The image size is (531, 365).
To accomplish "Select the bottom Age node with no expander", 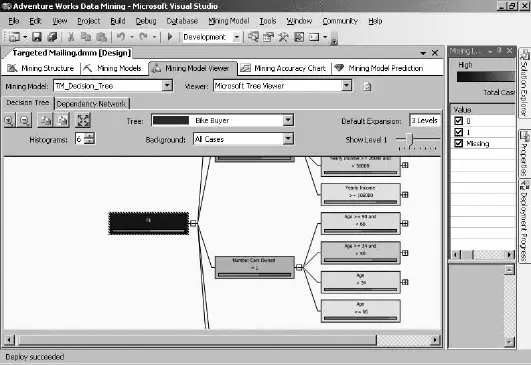I will 360,311.
